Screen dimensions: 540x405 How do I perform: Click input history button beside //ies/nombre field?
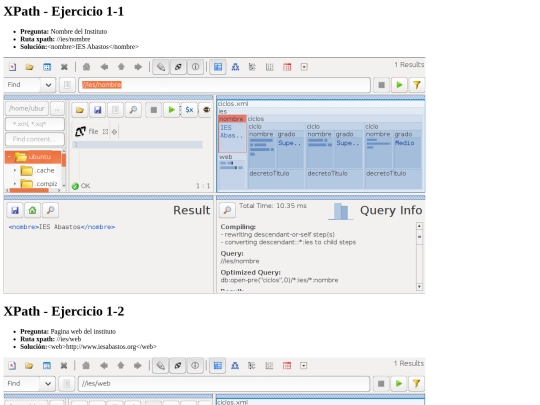pos(67,85)
